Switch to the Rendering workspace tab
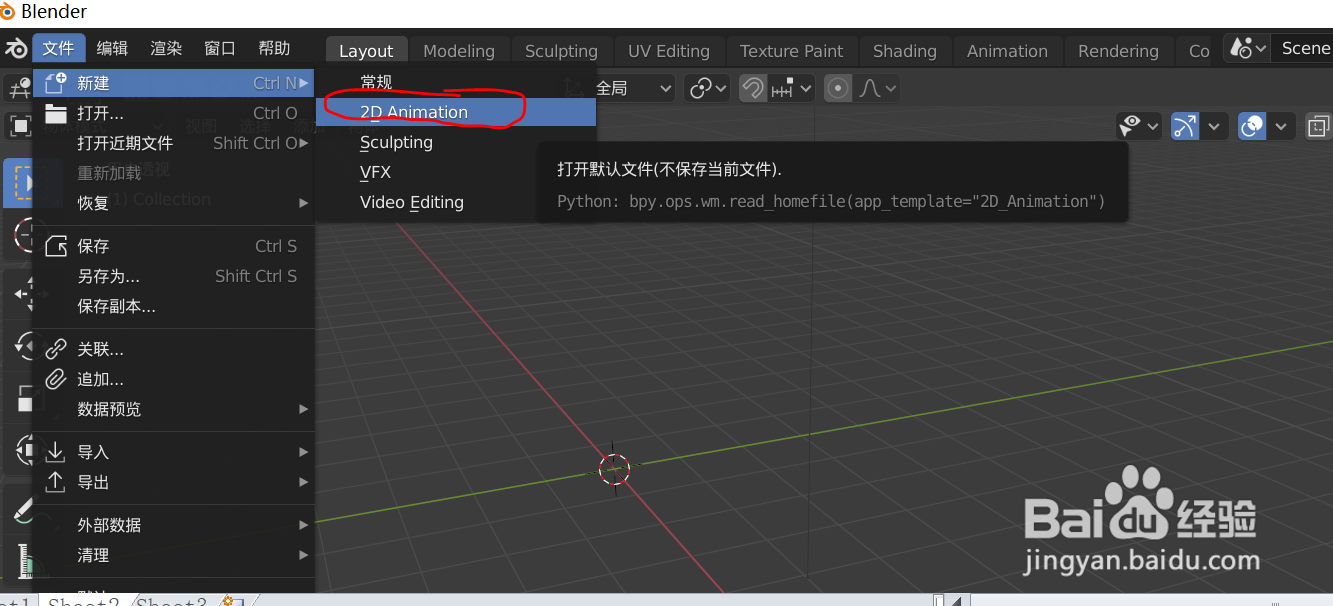Viewport: 1333px width, 606px height. tap(1118, 50)
